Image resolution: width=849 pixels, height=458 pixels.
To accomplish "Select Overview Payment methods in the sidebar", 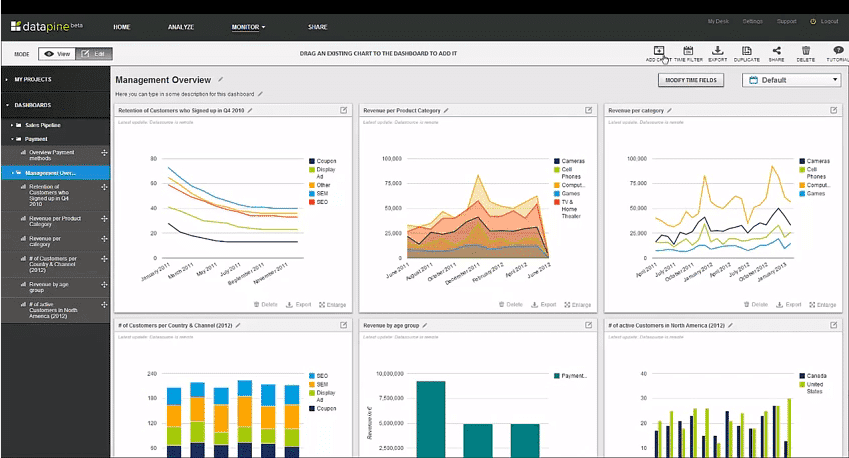I will coord(52,153).
